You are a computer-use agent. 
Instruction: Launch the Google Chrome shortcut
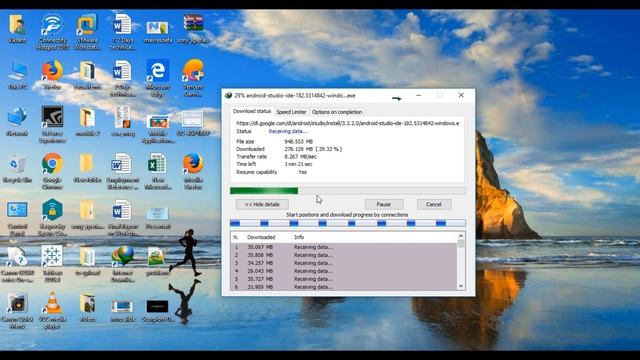pyautogui.click(x=52, y=171)
